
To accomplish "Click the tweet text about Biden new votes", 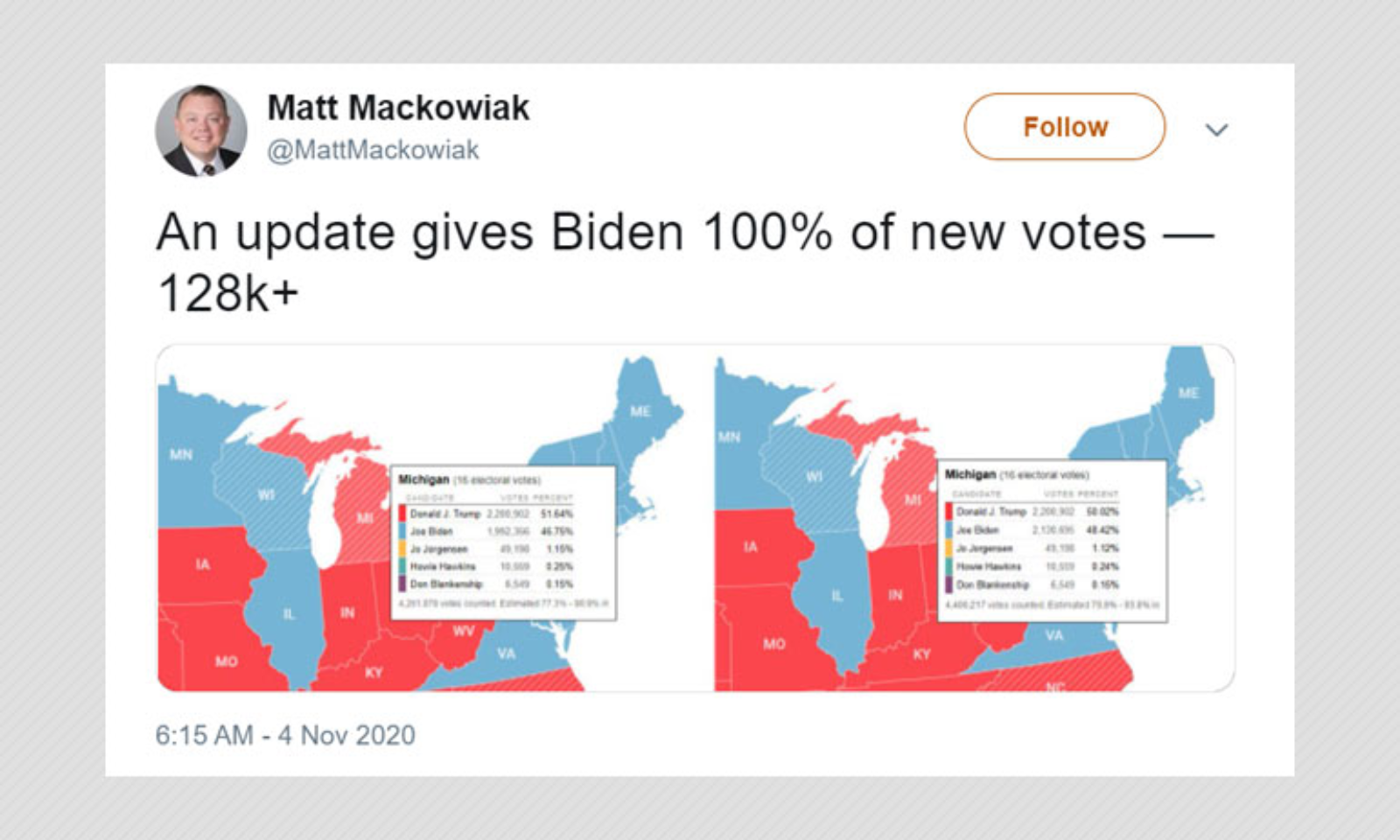I will pyautogui.click(x=685, y=262).
